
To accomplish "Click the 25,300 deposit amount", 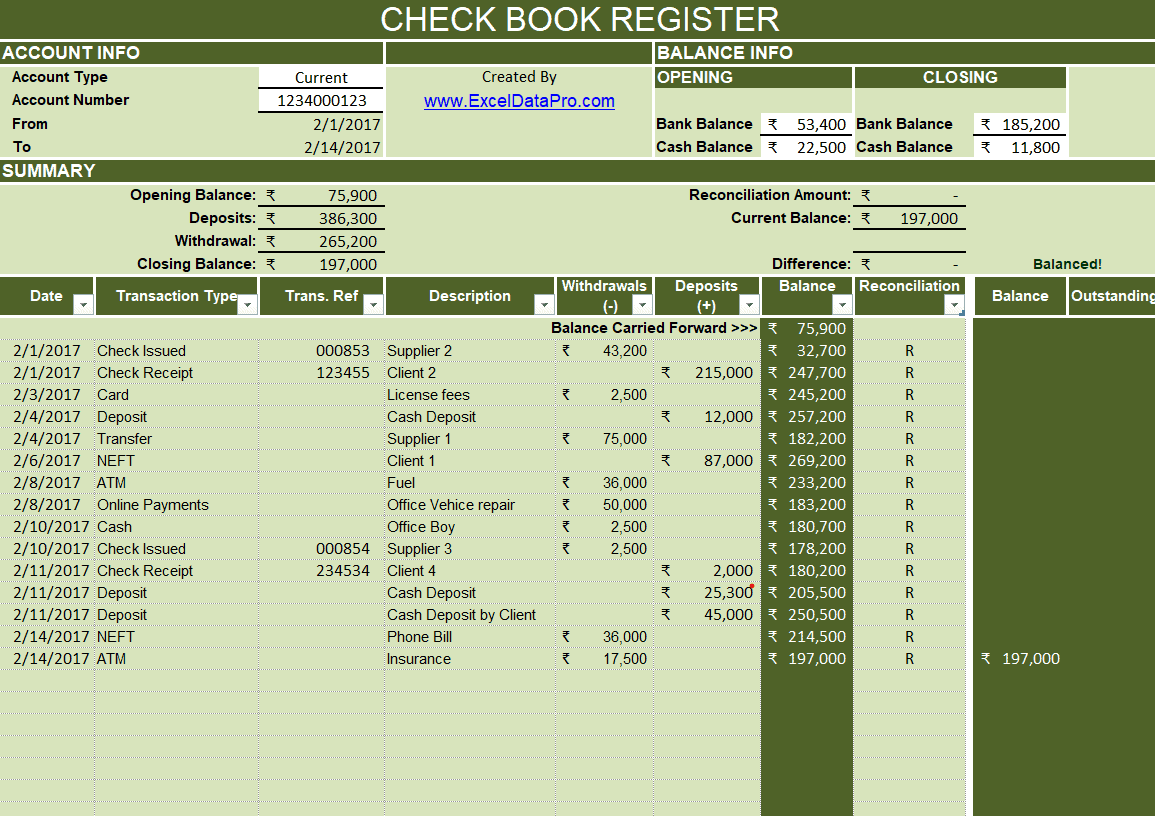I will (706, 593).
